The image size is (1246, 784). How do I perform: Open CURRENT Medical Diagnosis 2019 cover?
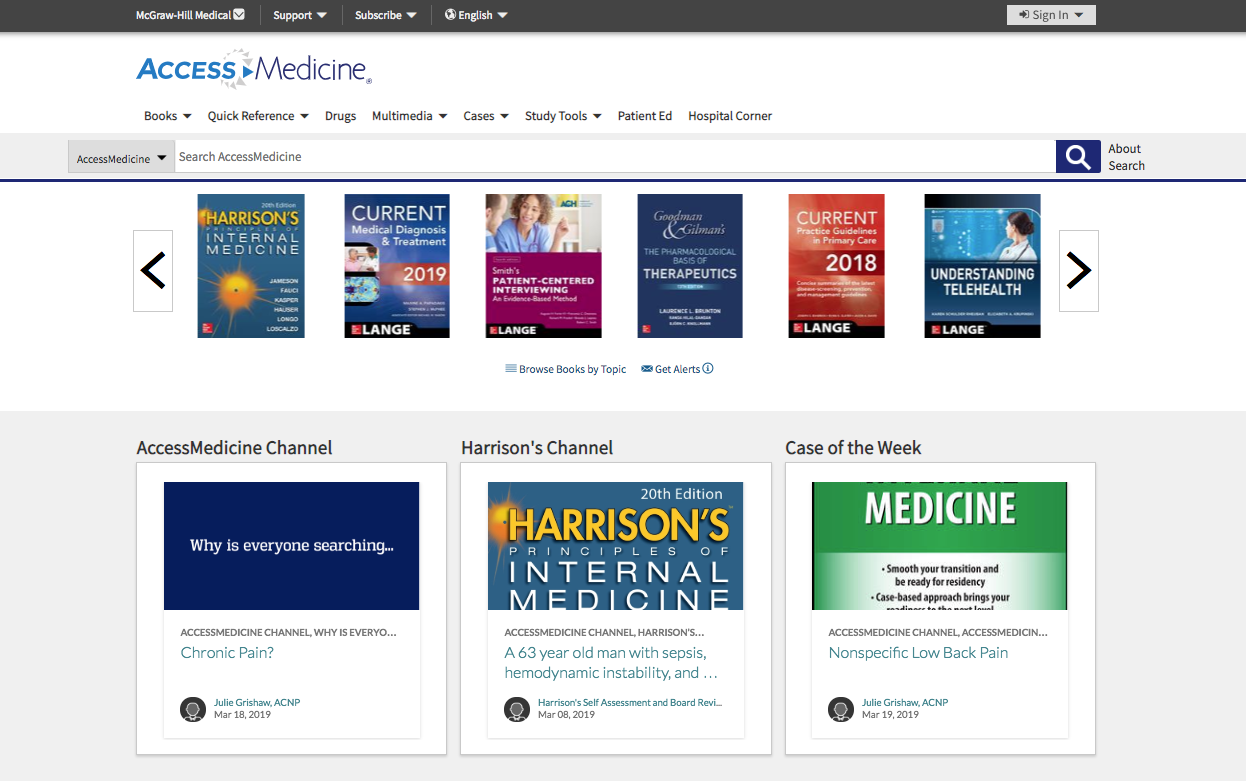397,266
